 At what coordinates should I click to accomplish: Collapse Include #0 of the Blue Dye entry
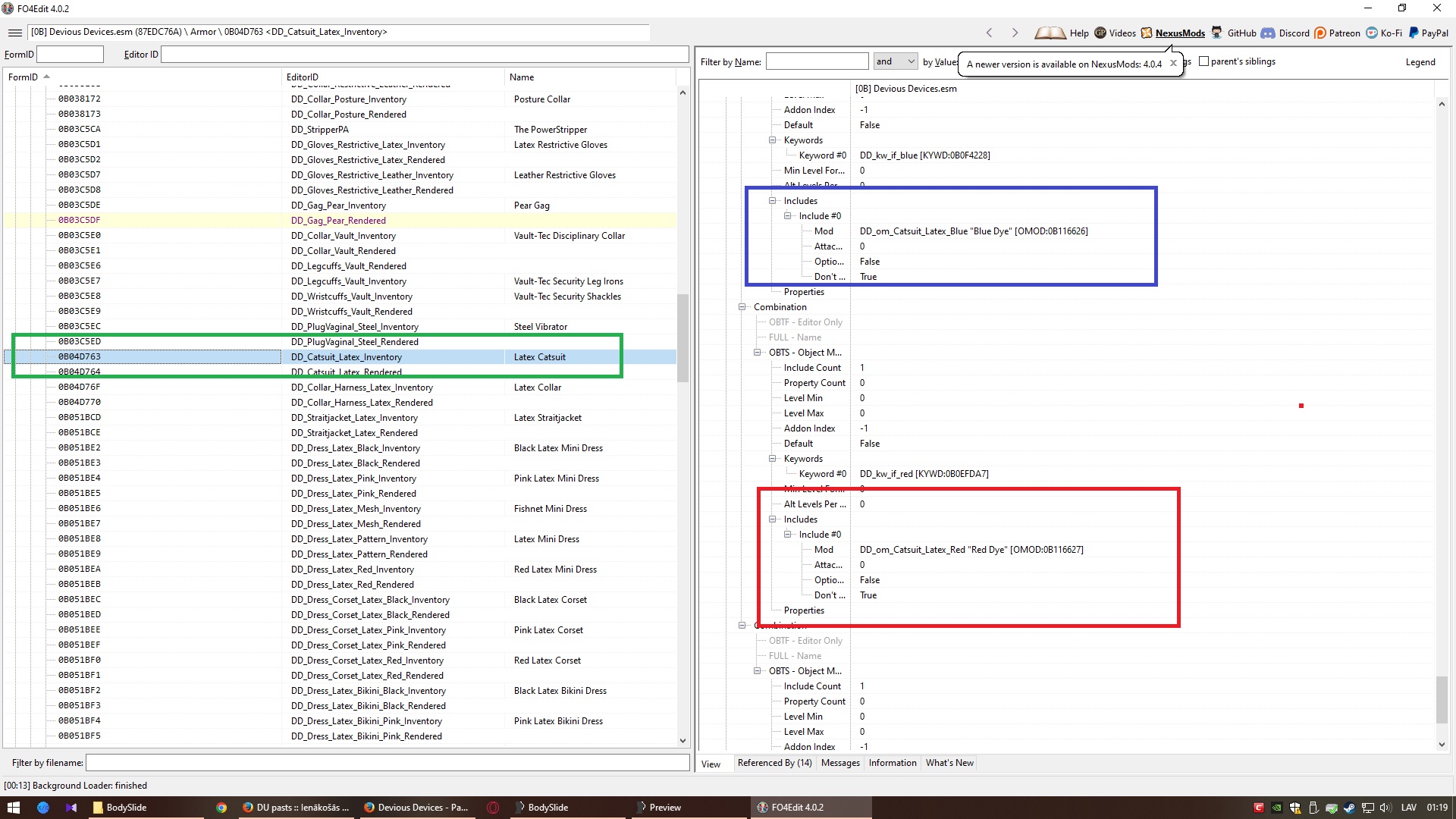787,216
